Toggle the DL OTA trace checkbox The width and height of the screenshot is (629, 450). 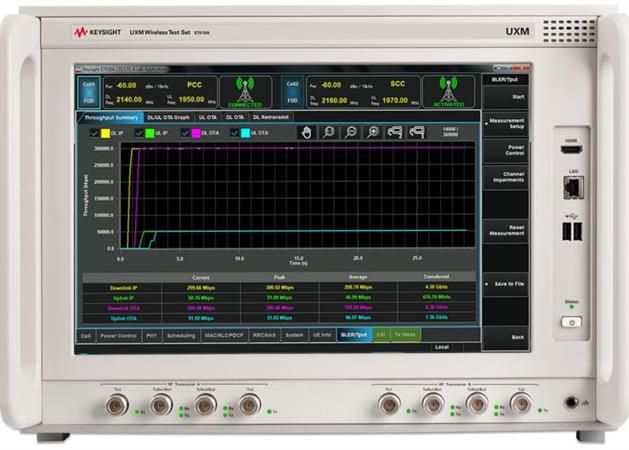coord(185,133)
